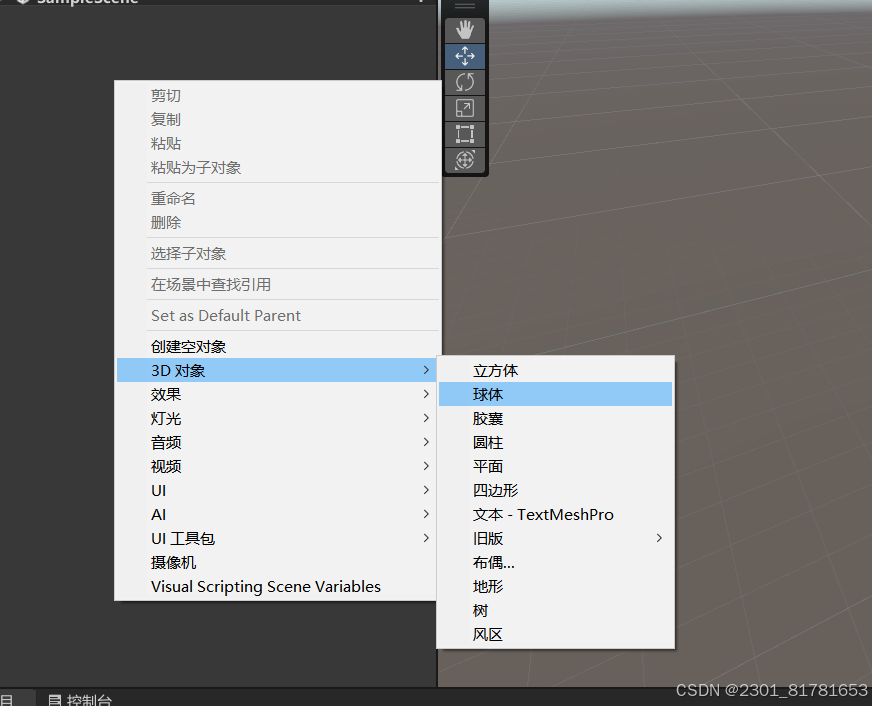Expand the 音频 submenu
The width and height of the screenshot is (872, 706).
[x=278, y=443]
